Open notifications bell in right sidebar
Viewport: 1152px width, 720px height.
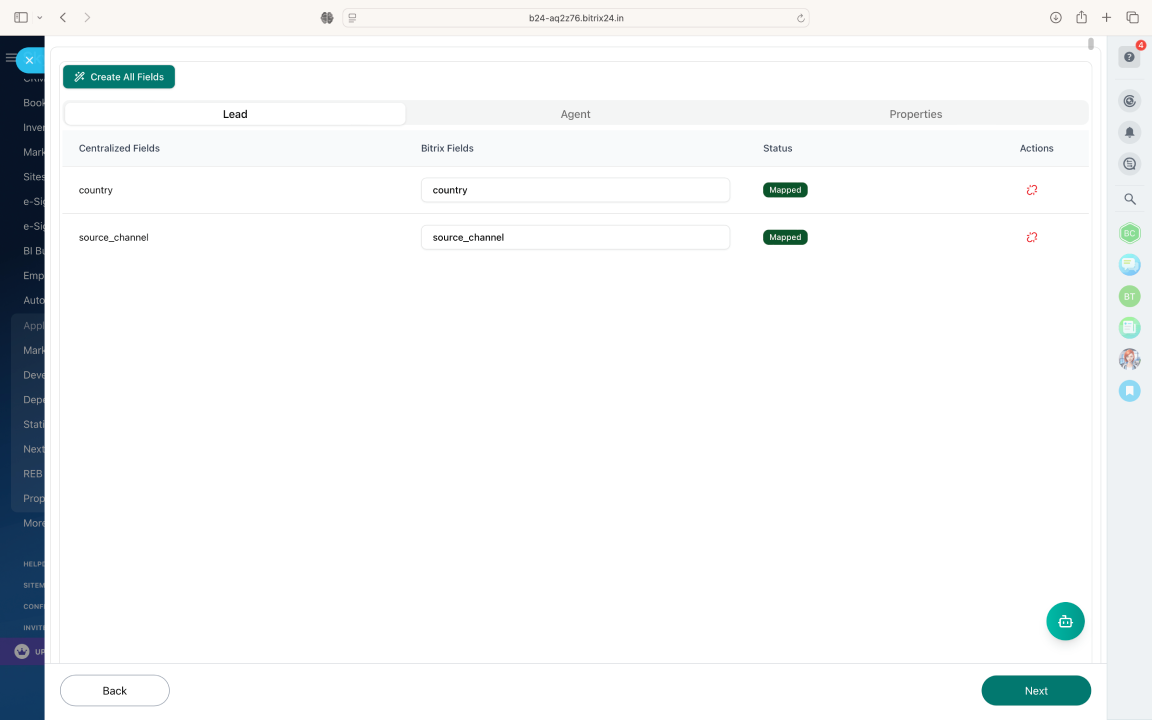1129,132
